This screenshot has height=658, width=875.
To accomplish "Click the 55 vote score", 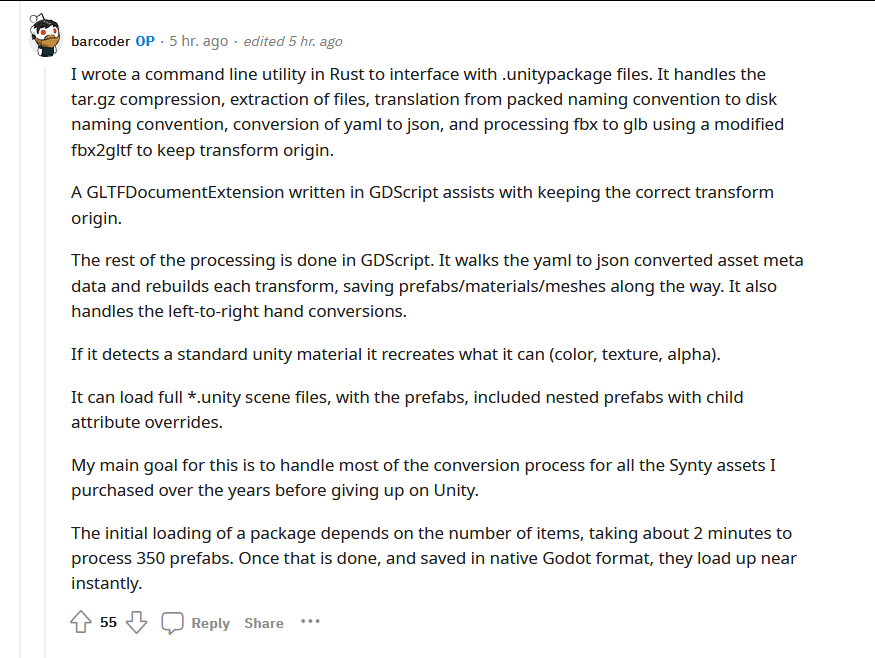I will [x=108, y=622].
